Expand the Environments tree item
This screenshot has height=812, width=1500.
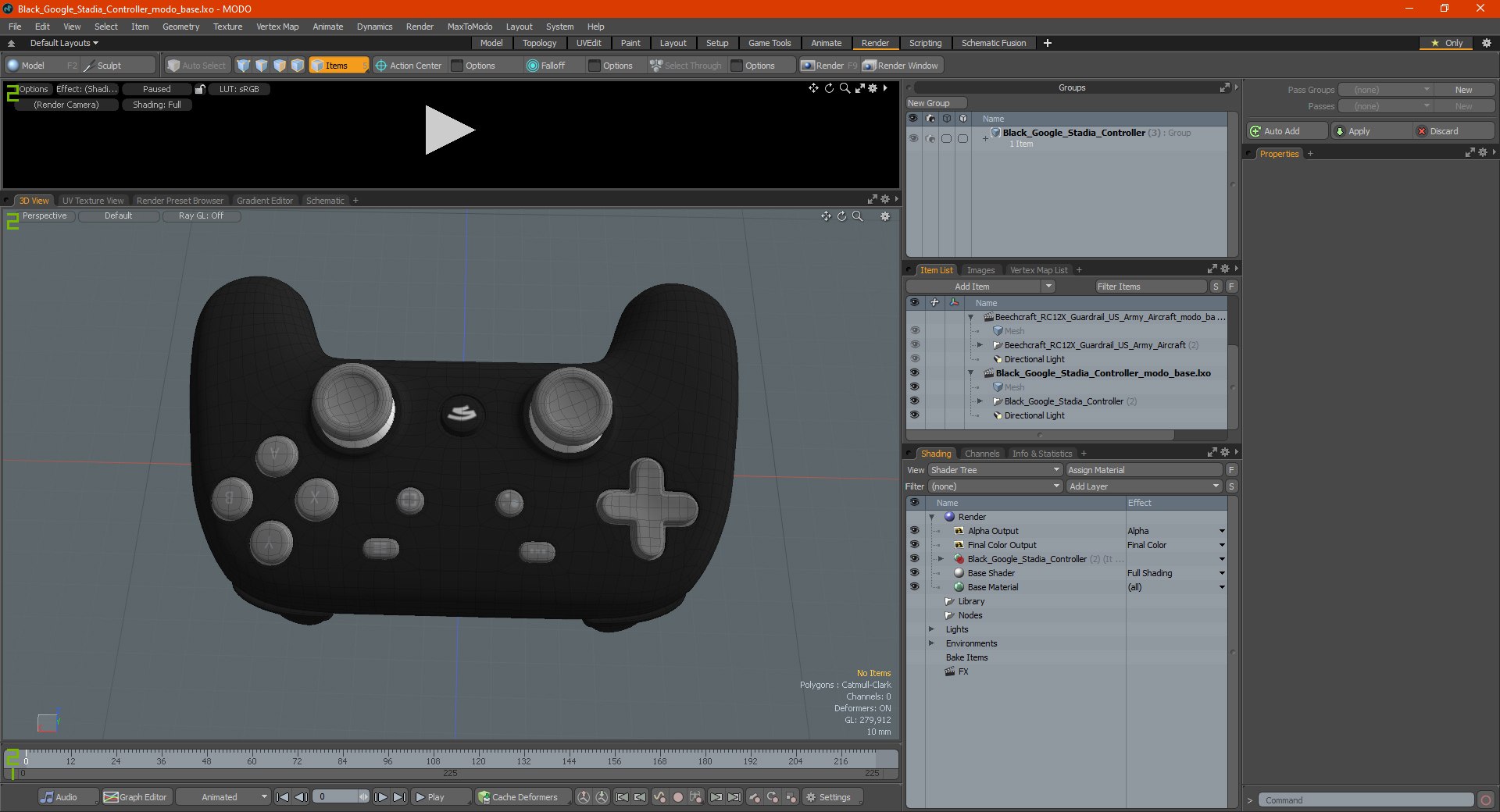pyautogui.click(x=931, y=643)
